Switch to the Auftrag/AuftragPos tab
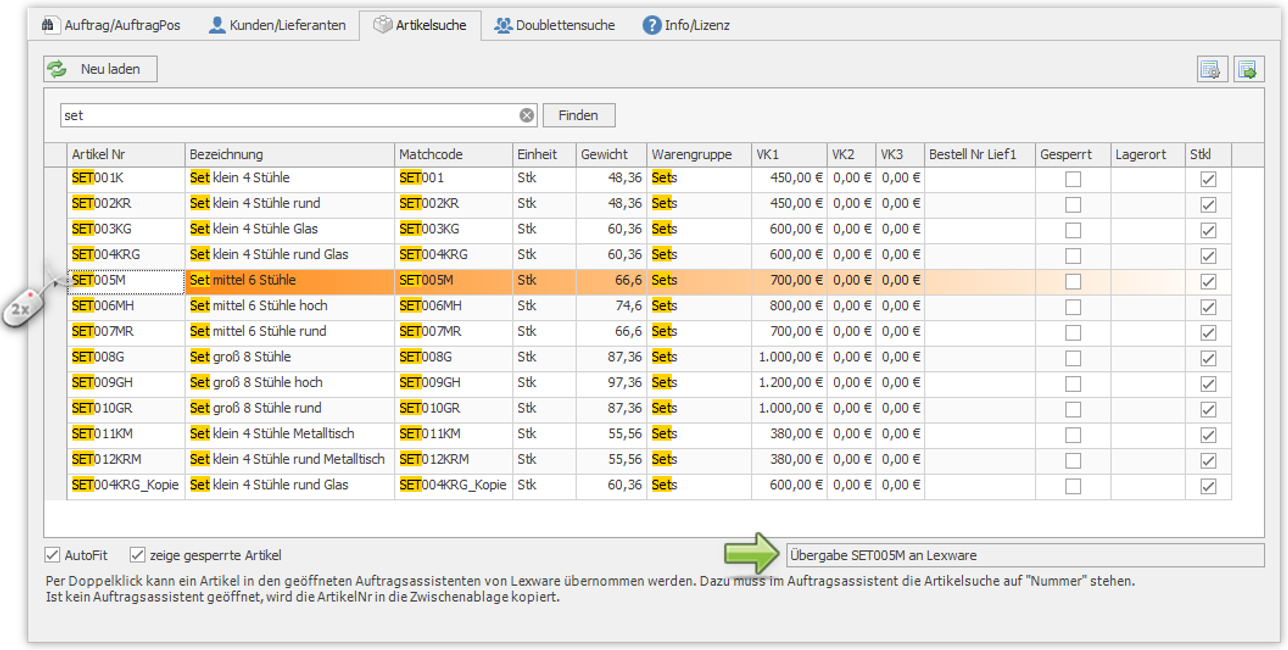The width and height of the screenshot is (1288, 650). [112, 25]
